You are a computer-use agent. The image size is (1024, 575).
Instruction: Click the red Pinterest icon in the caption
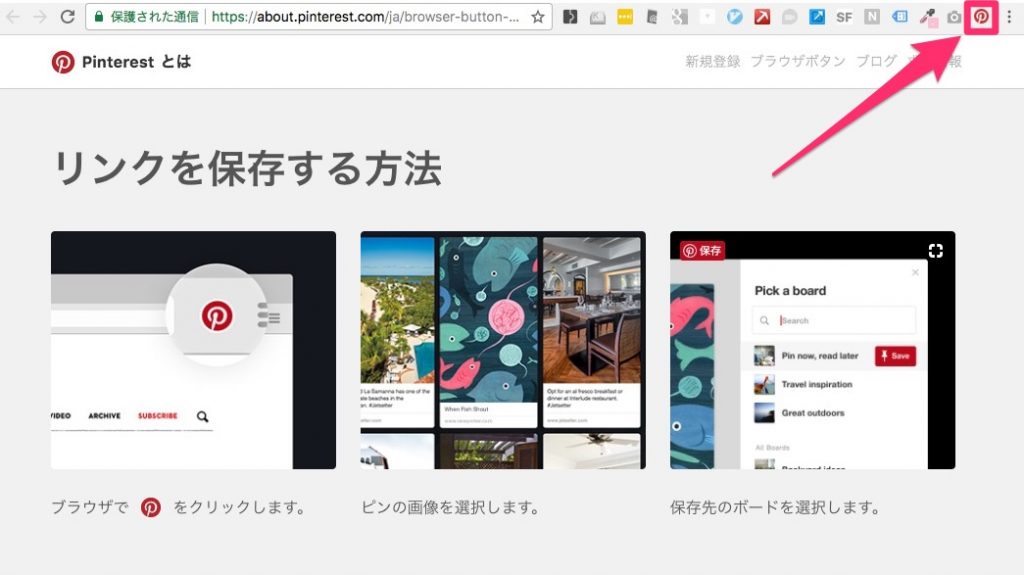(x=151, y=507)
